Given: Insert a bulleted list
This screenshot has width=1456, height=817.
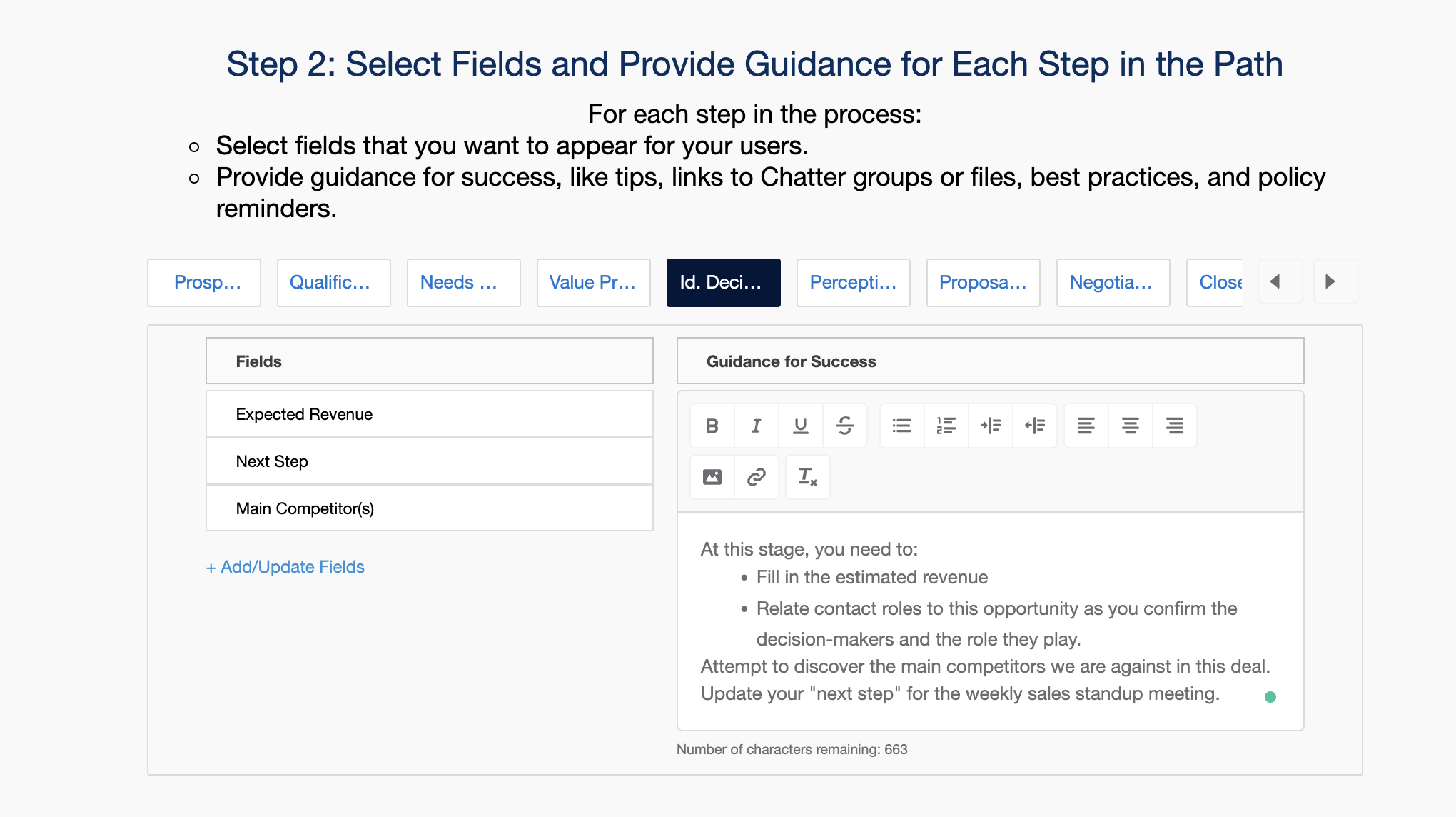Looking at the screenshot, I should click(x=901, y=426).
